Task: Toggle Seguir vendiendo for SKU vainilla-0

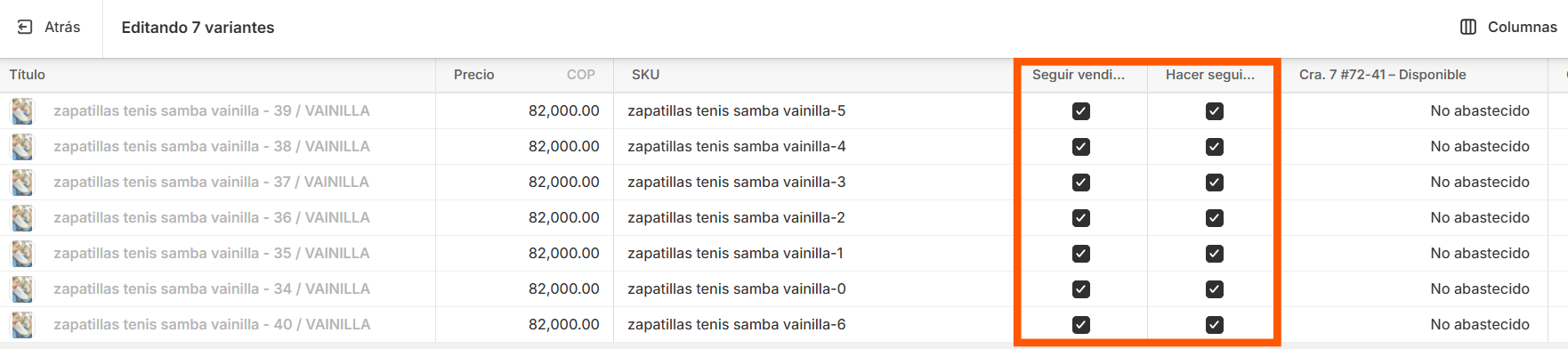Action: point(1081,289)
